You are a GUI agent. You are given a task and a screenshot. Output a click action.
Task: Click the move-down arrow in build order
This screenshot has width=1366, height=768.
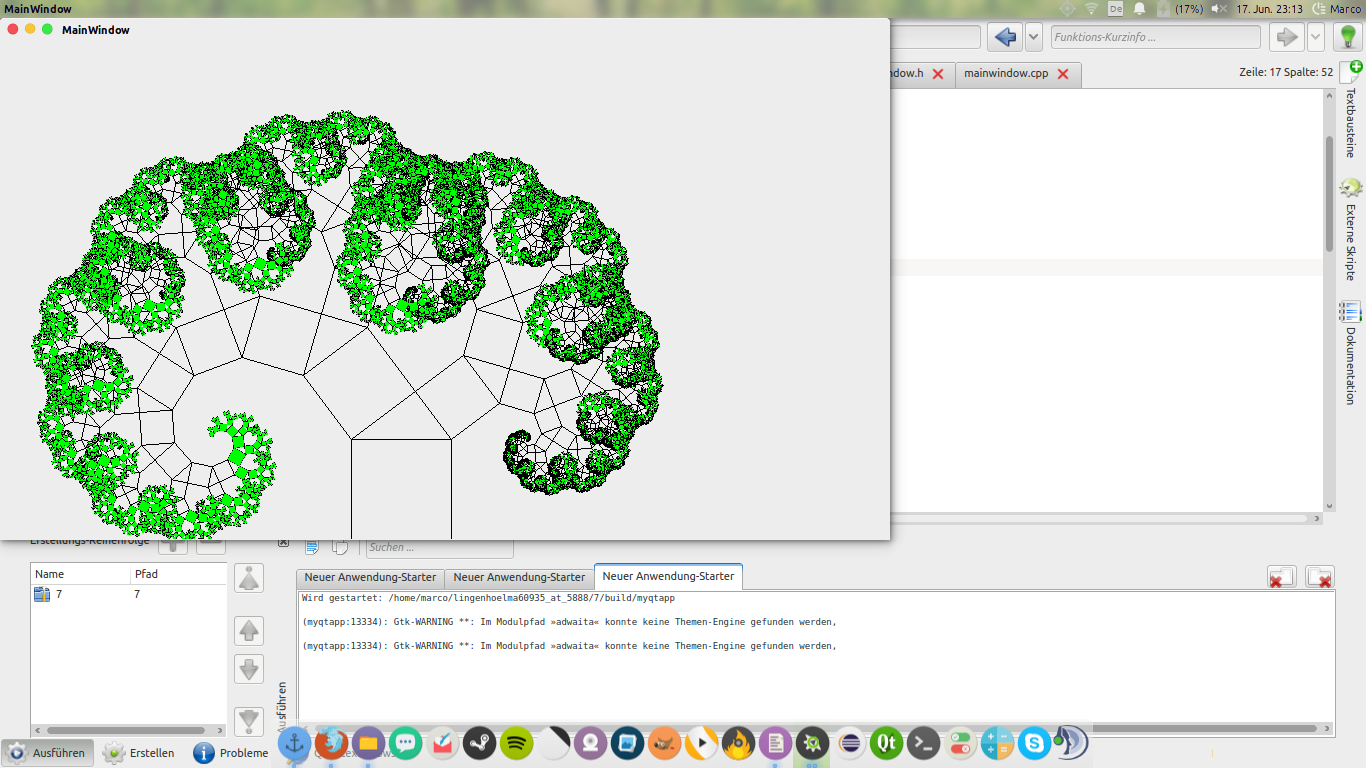pos(249,669)
